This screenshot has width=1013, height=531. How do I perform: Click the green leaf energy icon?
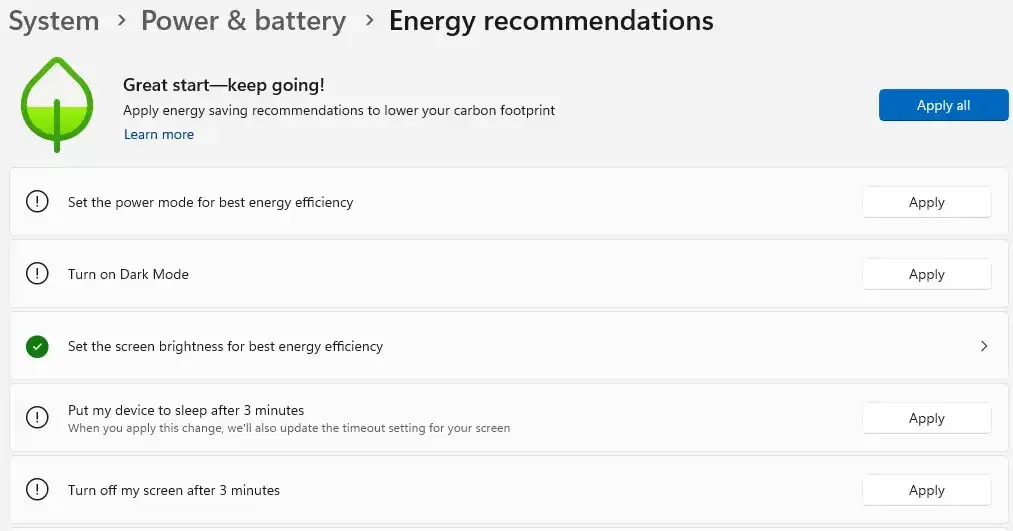(57, 105)
